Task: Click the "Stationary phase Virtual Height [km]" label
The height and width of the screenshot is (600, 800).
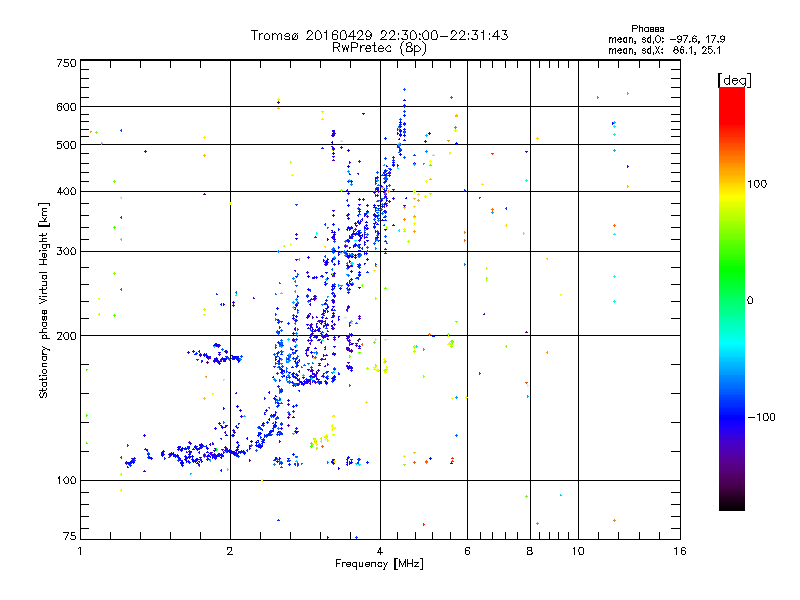Action: tap(44, 300)
